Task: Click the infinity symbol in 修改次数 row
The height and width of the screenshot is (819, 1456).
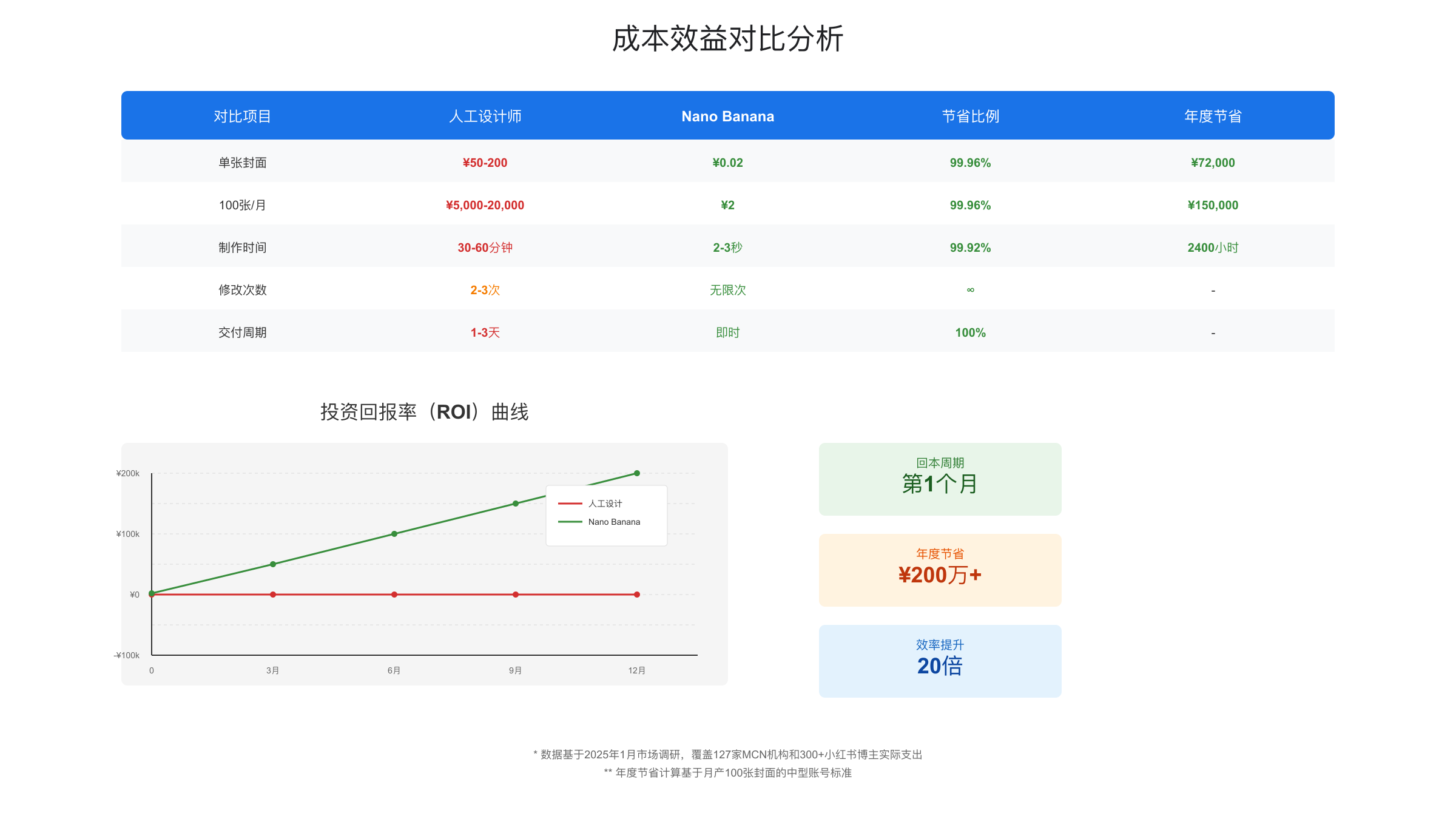Action: point(970,290)
